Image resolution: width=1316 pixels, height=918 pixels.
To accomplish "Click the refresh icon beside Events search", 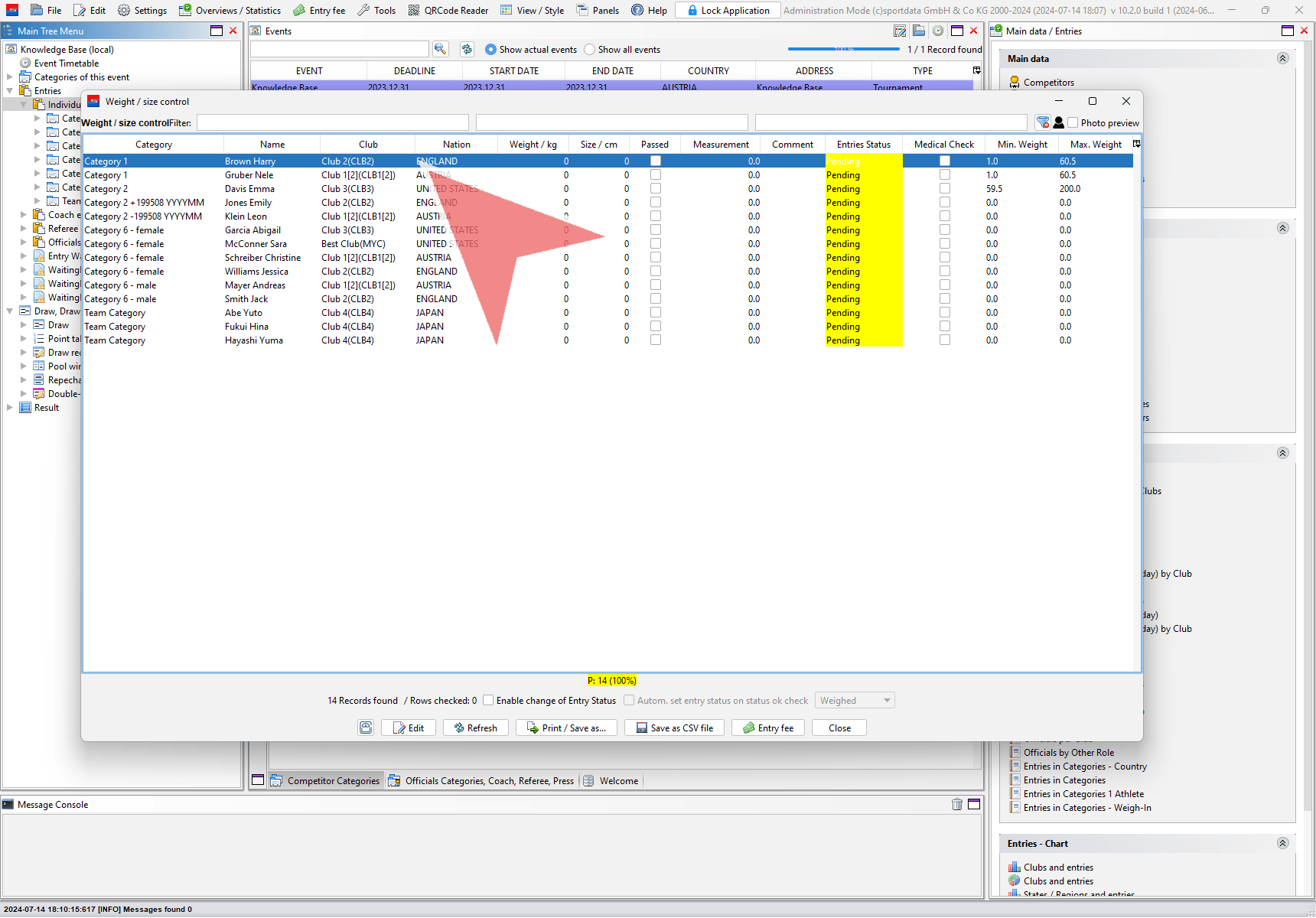I will click(467, 49).
